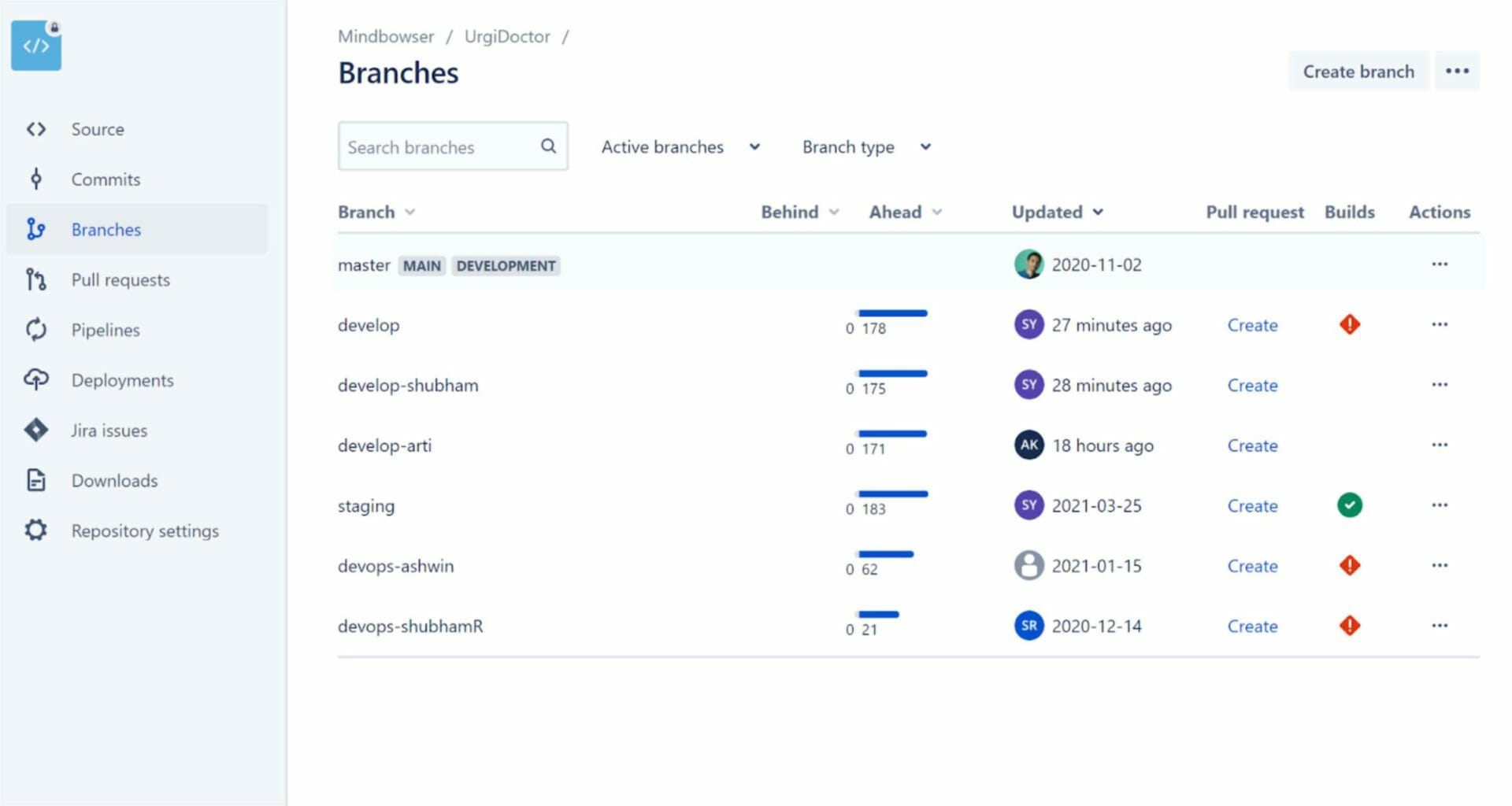Click UrgiDoctor breadcrumb link
The image size is (1512, 806).
tap(507, 36)
